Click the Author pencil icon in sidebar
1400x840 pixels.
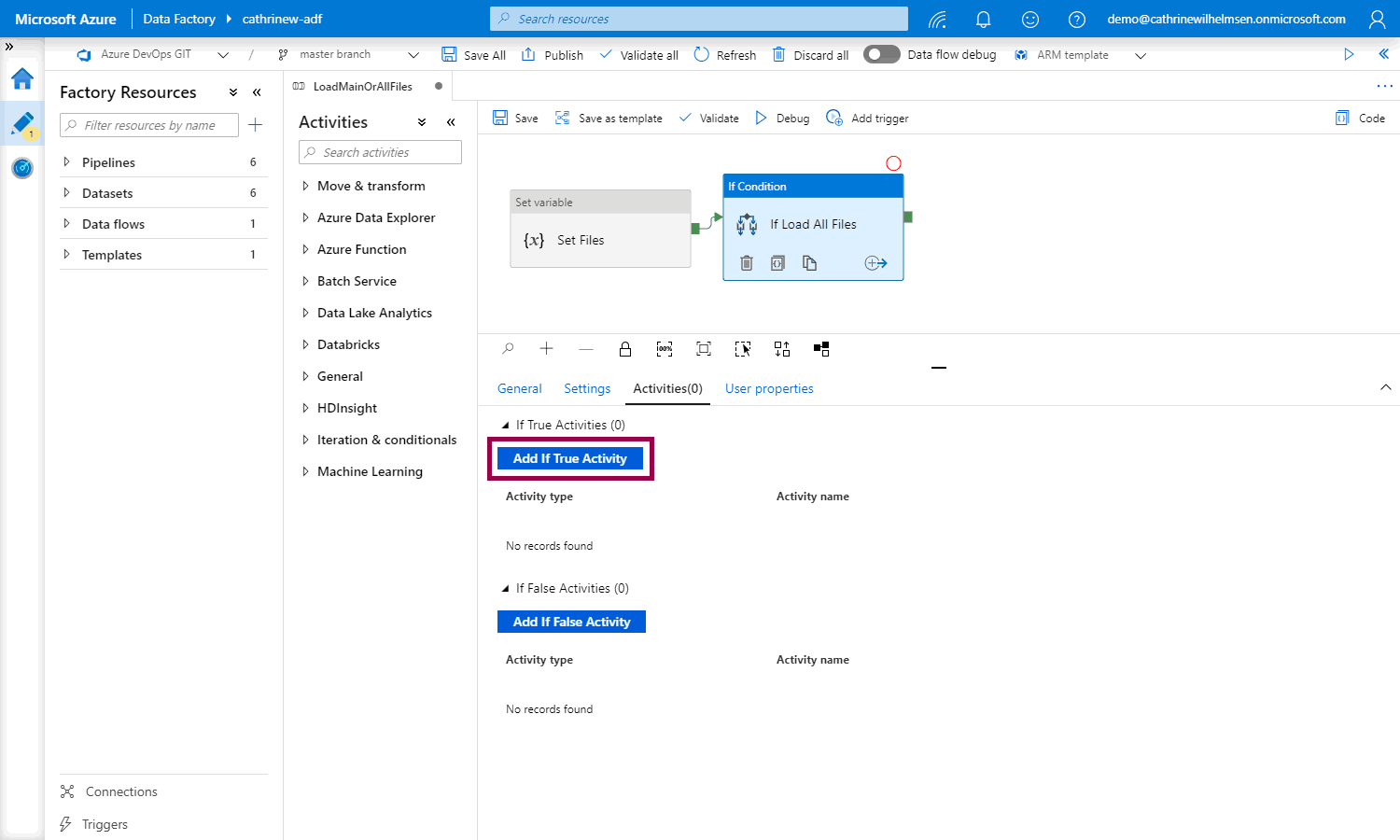coord(22,123)
